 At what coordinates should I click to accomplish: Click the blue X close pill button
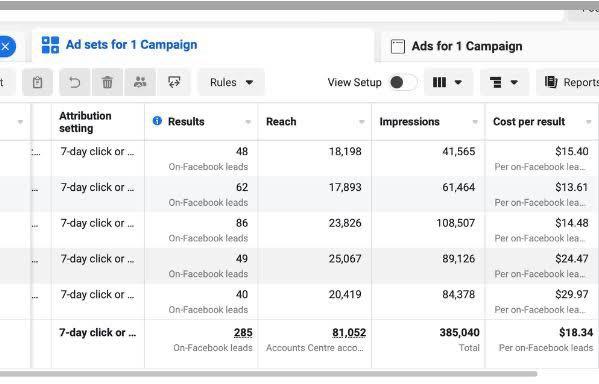pyautogui.click(x=6, y=47)
